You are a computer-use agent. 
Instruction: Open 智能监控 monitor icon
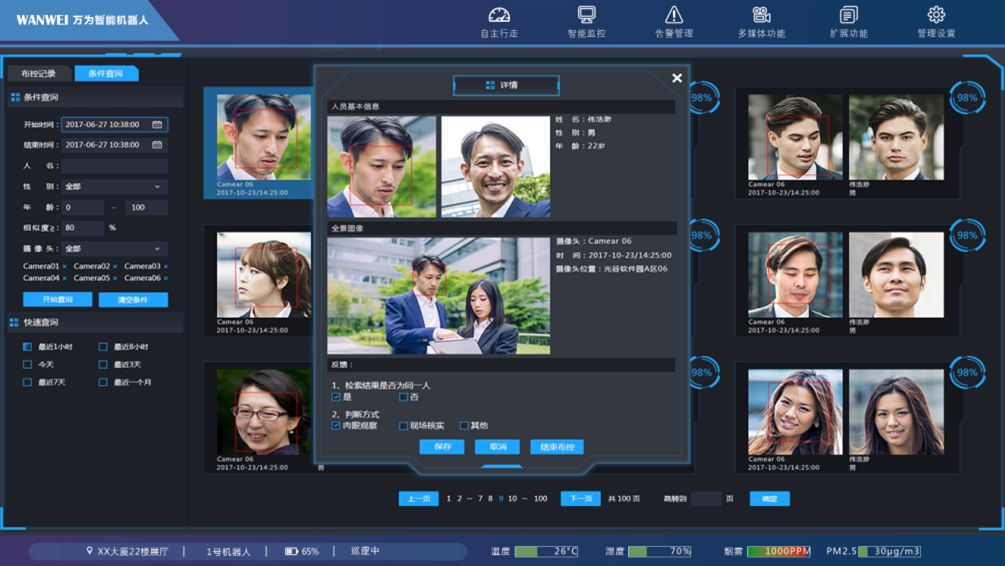click(586, 15)
